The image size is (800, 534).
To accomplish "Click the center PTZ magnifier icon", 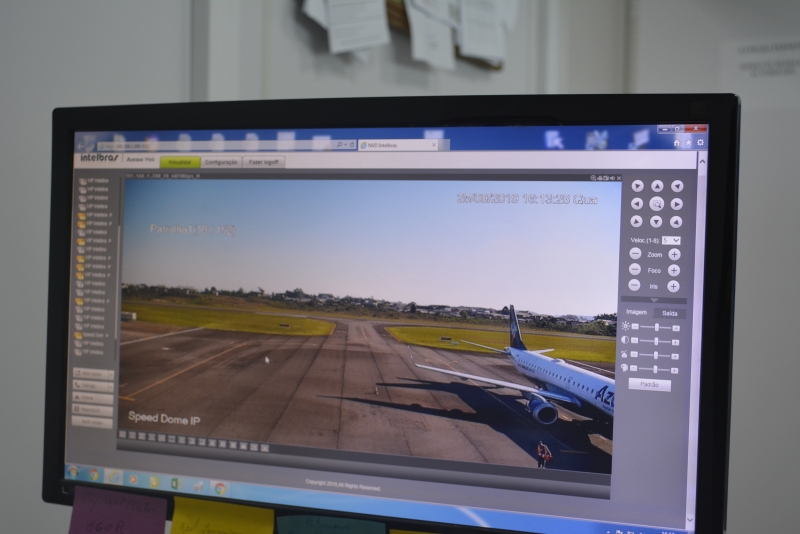I will point(656,203).
